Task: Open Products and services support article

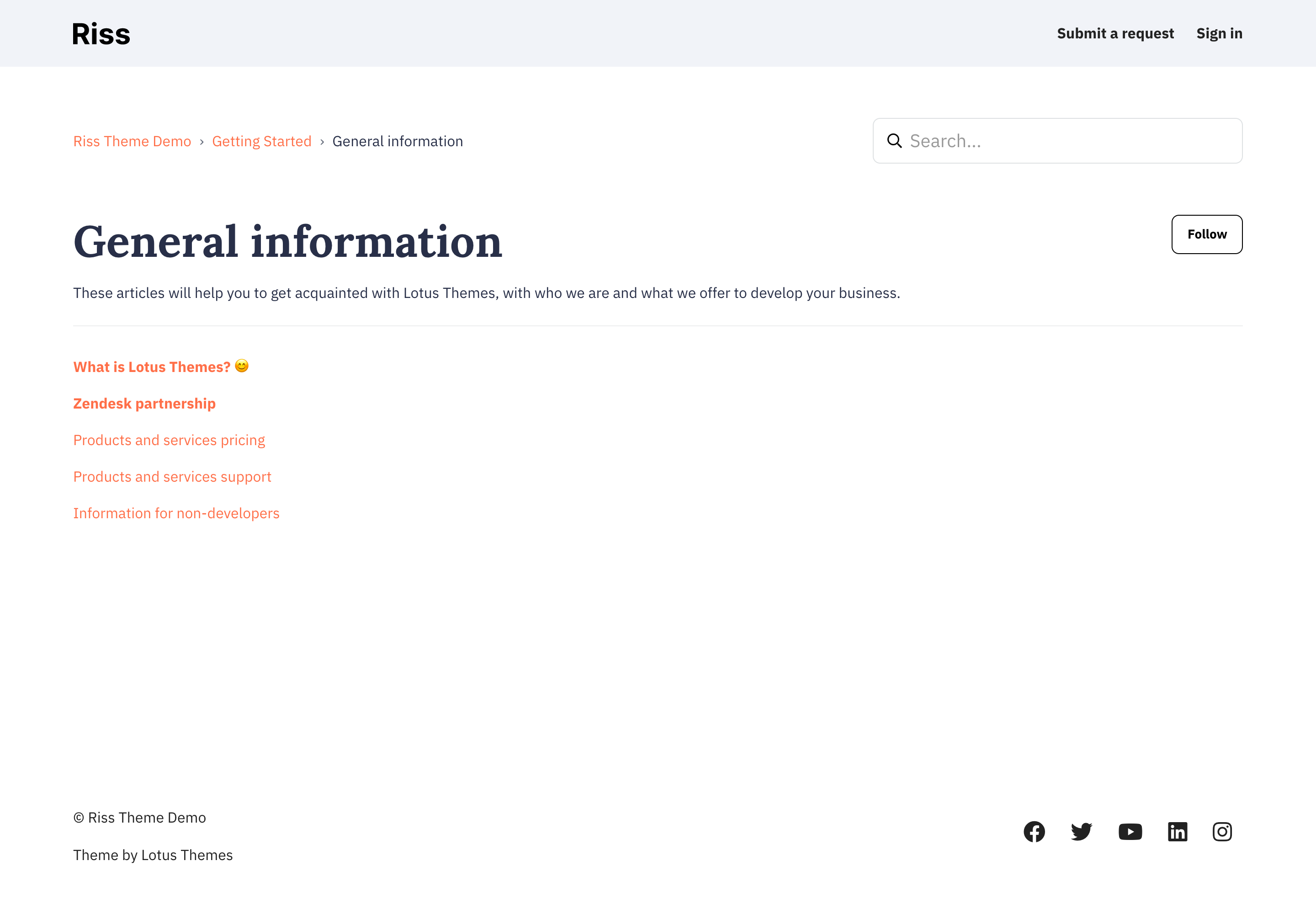Action: coord(172,477)
